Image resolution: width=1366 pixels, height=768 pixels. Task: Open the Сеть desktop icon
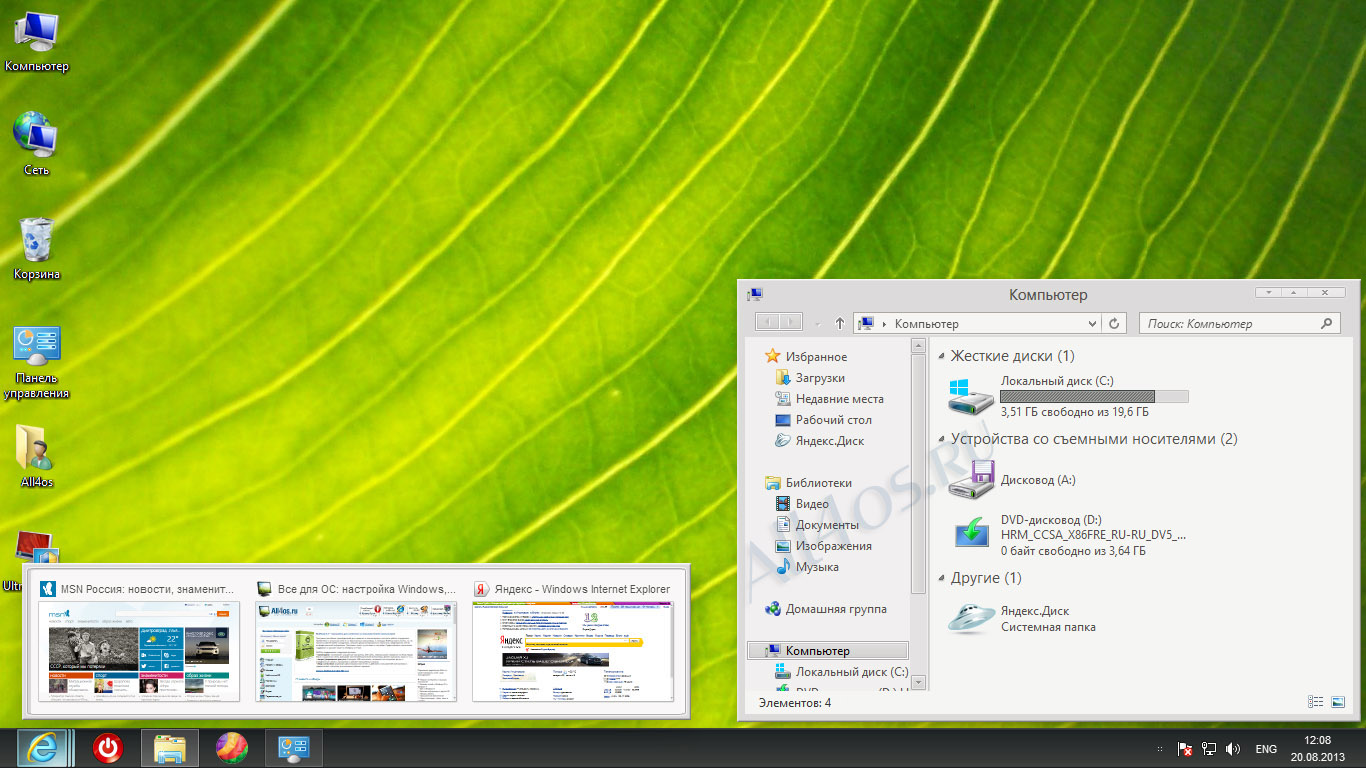click(36, 144)
